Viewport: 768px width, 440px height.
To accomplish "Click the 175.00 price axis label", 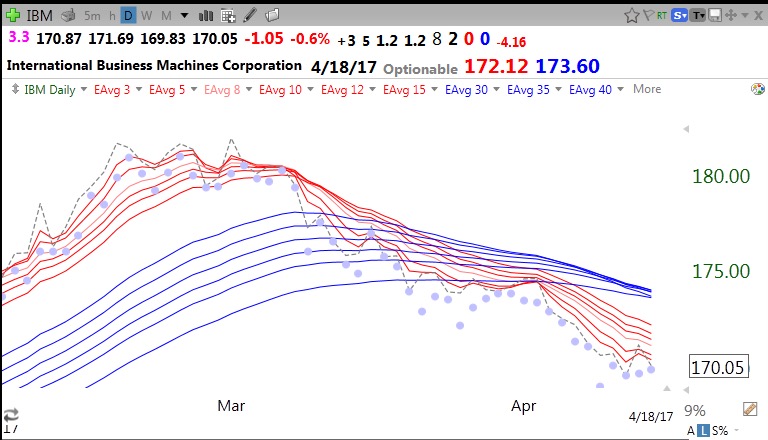I will point(720,271).
